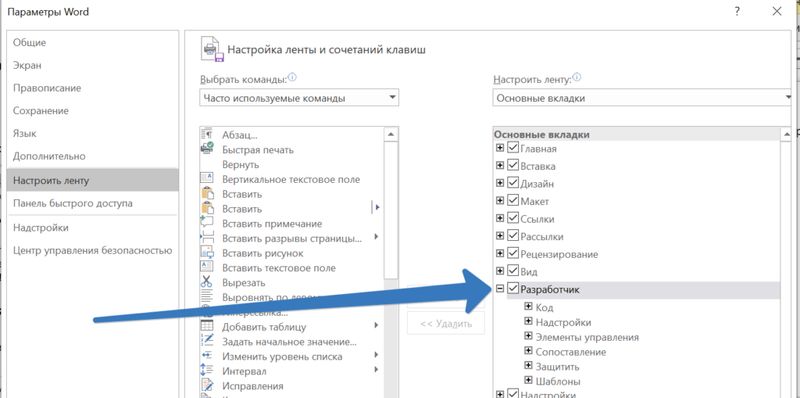
Task: Select the Дополнительно category
Action: pos(93,156)
